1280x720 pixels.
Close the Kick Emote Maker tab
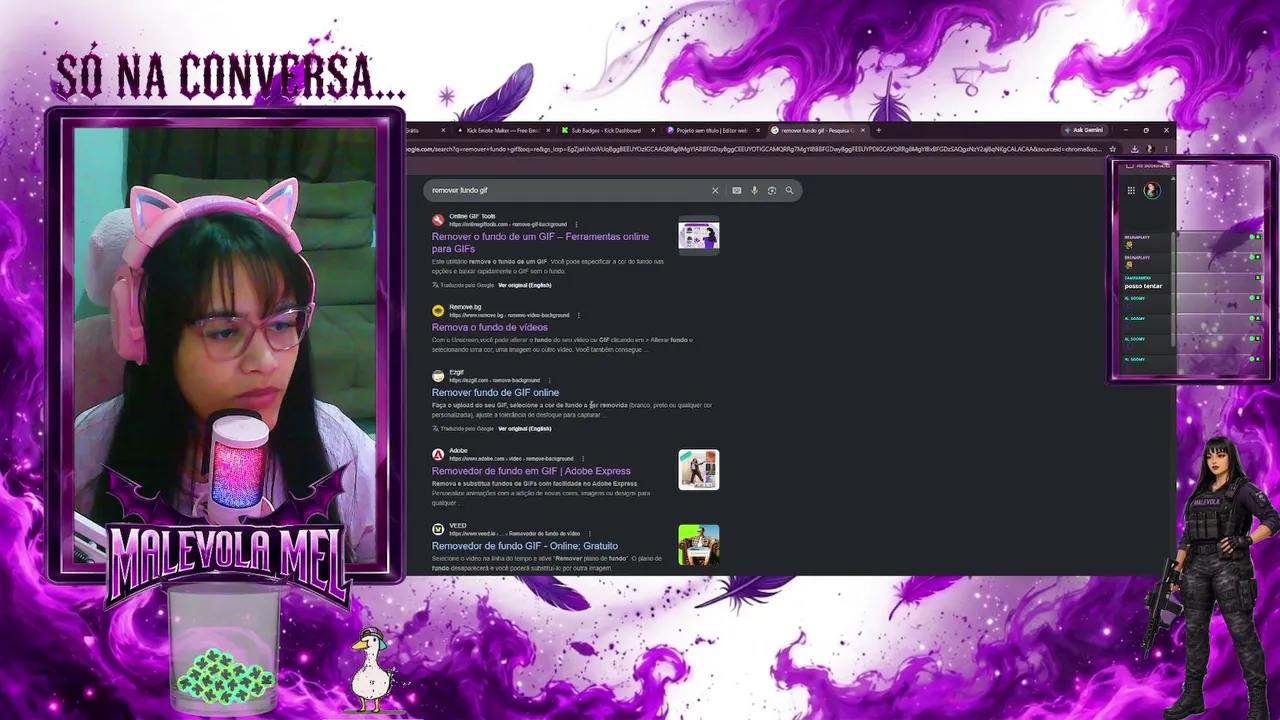coord(549,130)
